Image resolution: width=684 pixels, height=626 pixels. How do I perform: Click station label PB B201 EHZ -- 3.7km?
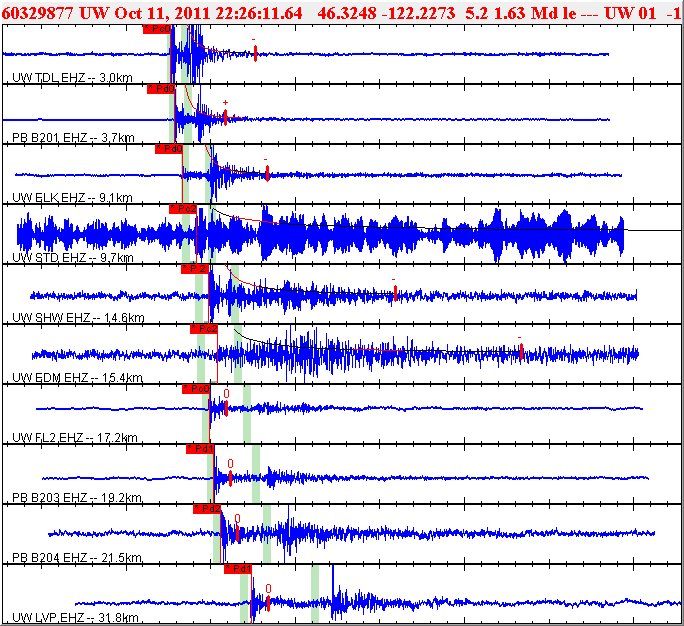coord(73,138)
